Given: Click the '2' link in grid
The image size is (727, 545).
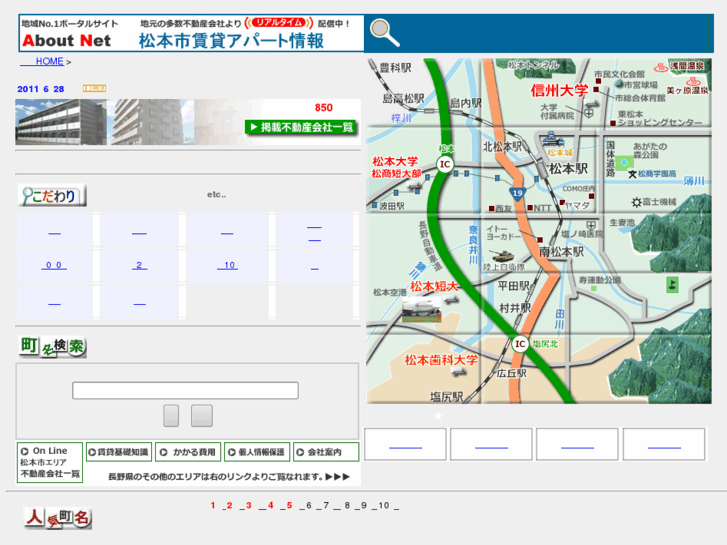Looking at the screenshot, I should pyautogui.click(x=139, y=265).
